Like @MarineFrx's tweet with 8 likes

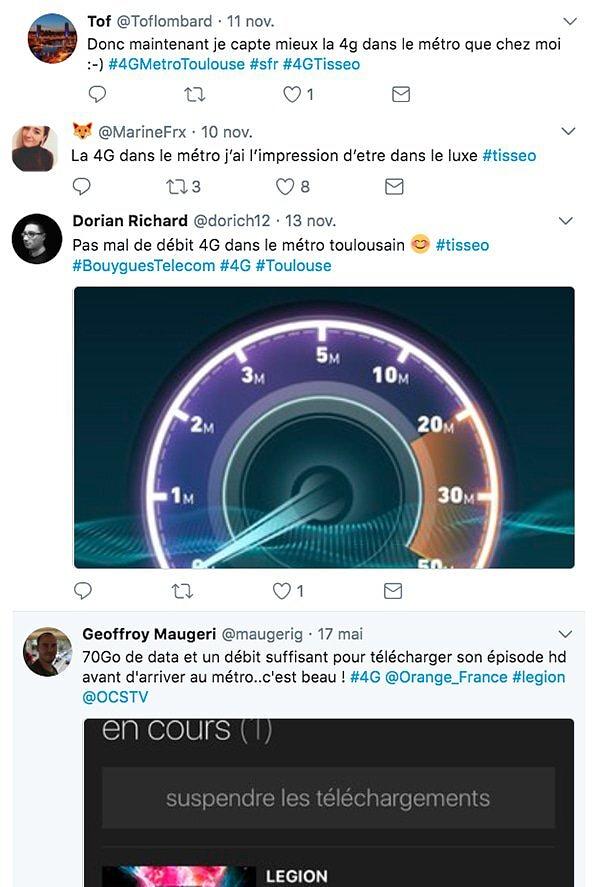(x=284, y=186)
